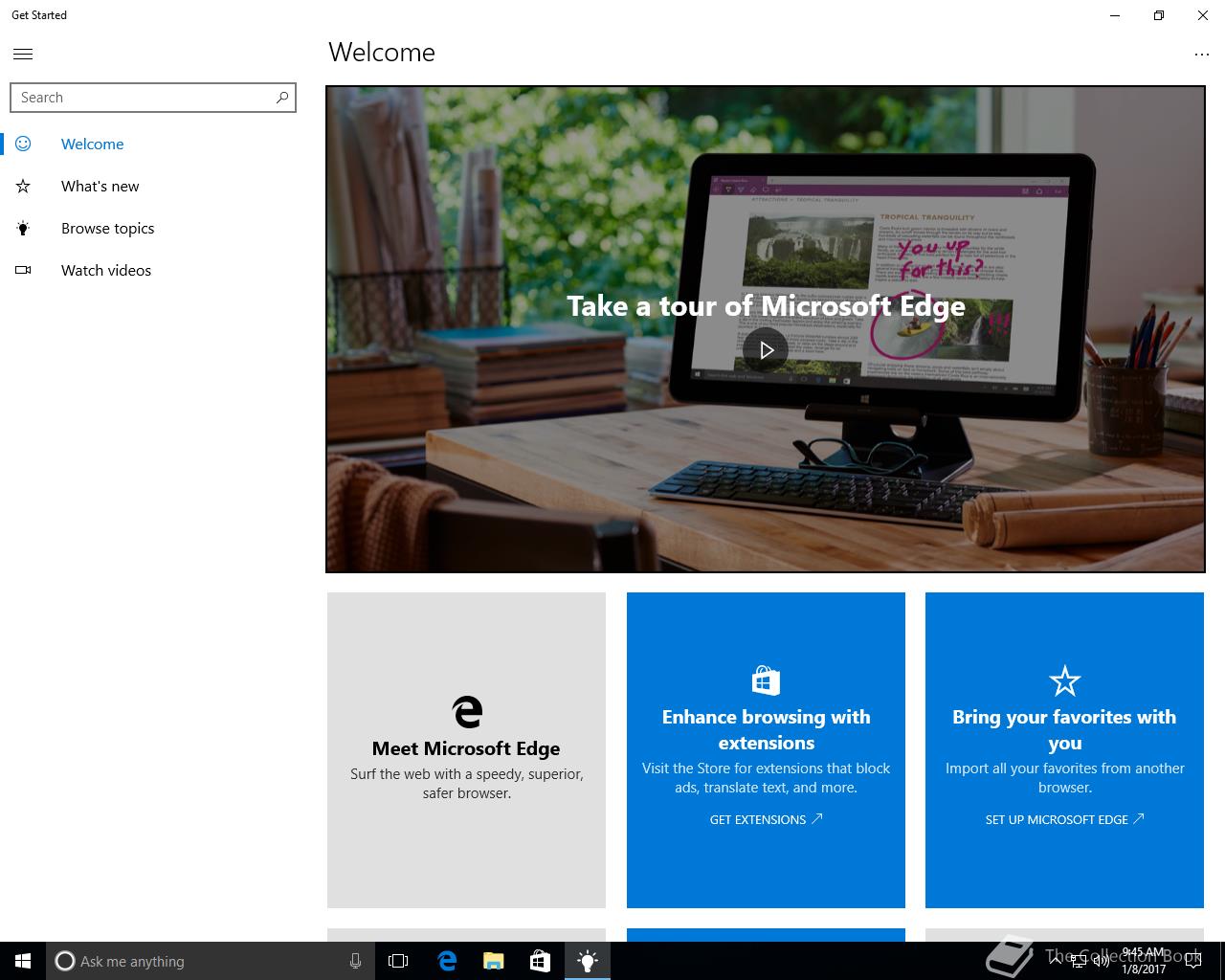Click the volume speaker tray icon
Viewport: 1225px width, 980px height.
pos(1102,962)
